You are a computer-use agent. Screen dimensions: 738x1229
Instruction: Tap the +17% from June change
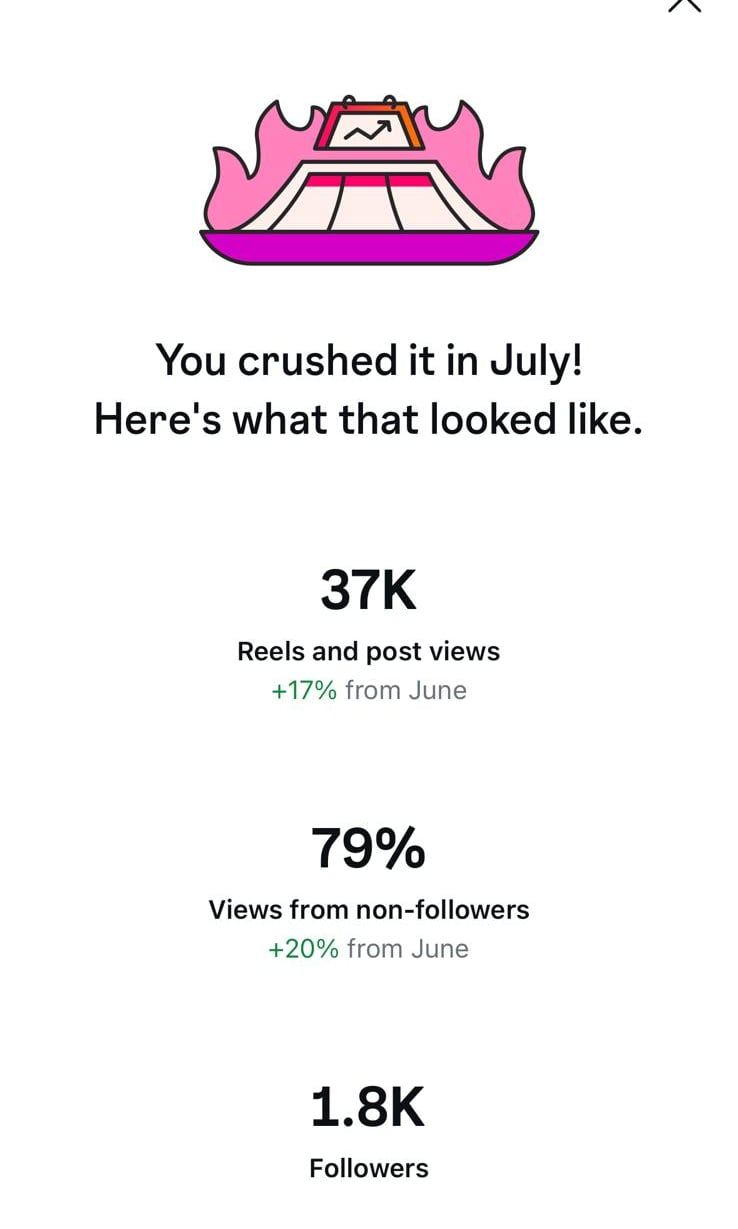coord(369,690)
